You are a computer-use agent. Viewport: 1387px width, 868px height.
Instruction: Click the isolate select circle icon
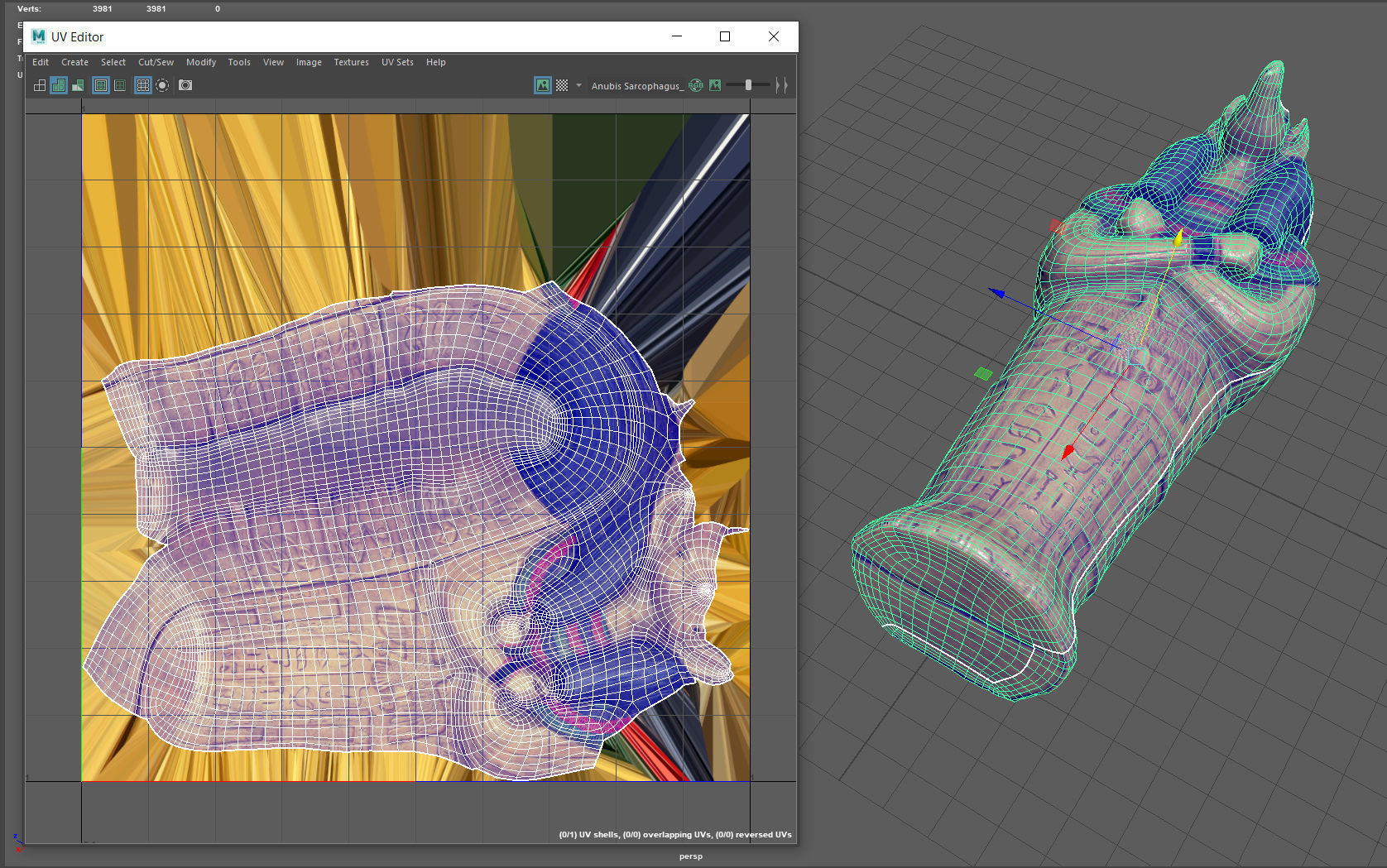(162, 85)
